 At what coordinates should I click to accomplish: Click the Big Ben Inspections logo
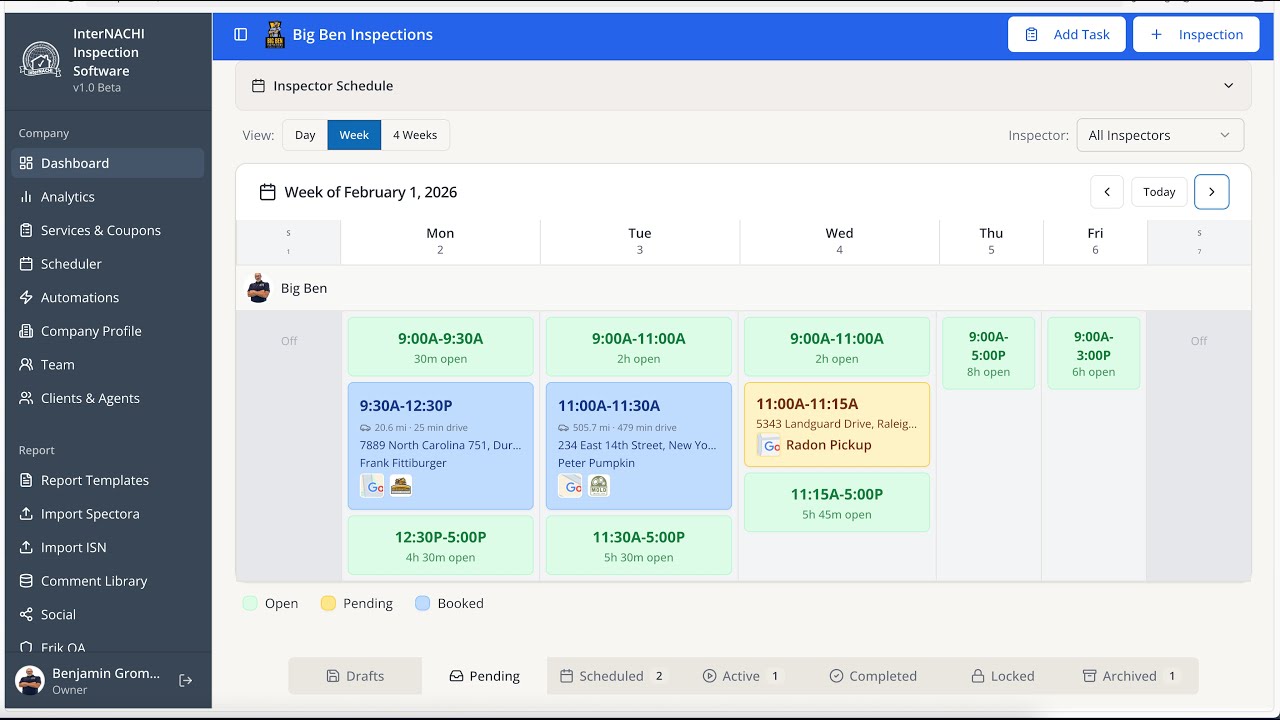click(275, 35)
